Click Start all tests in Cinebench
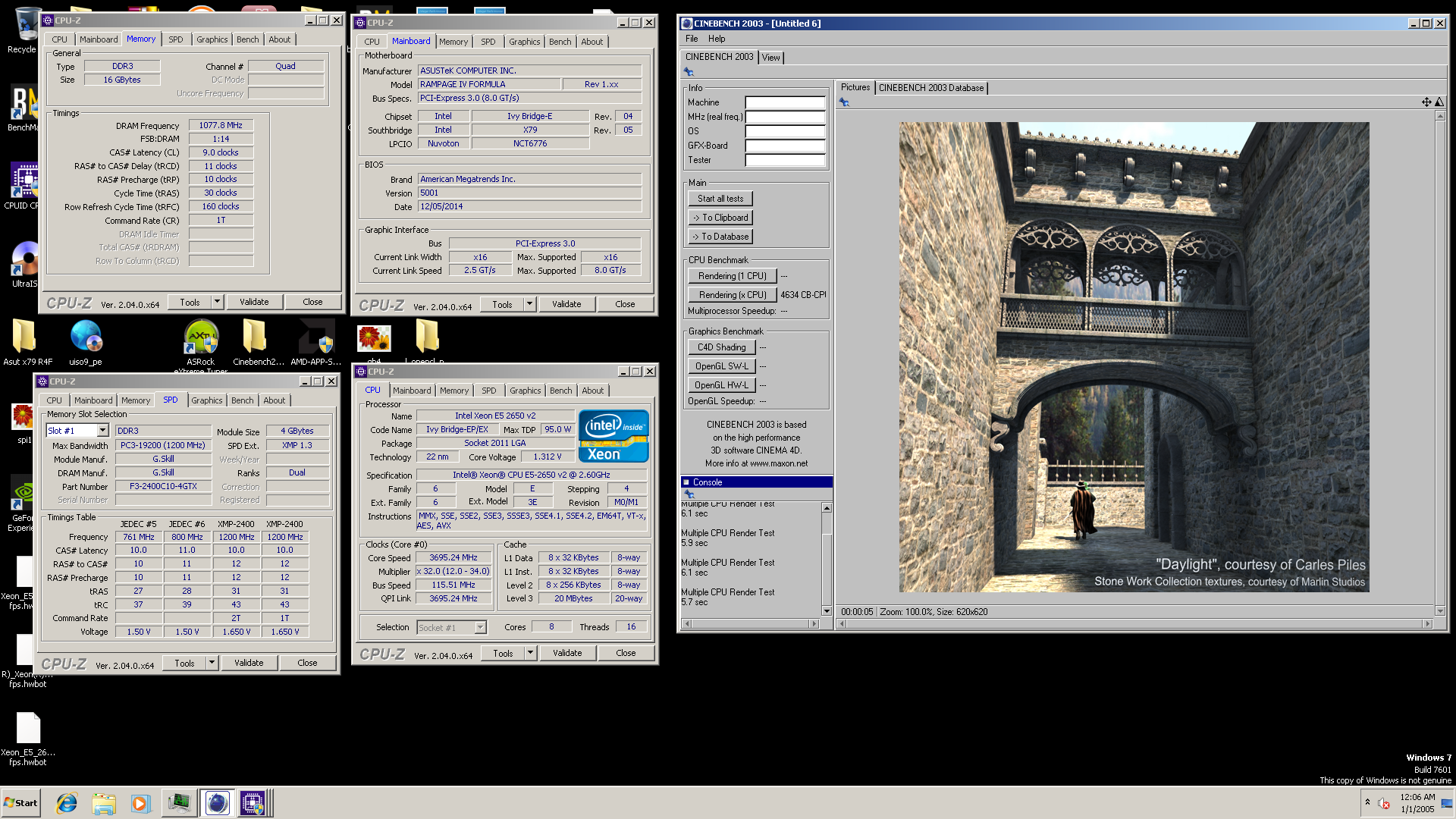Image resolution: width=1456 pixels, height=819 pixels. (x=720, y=199)
